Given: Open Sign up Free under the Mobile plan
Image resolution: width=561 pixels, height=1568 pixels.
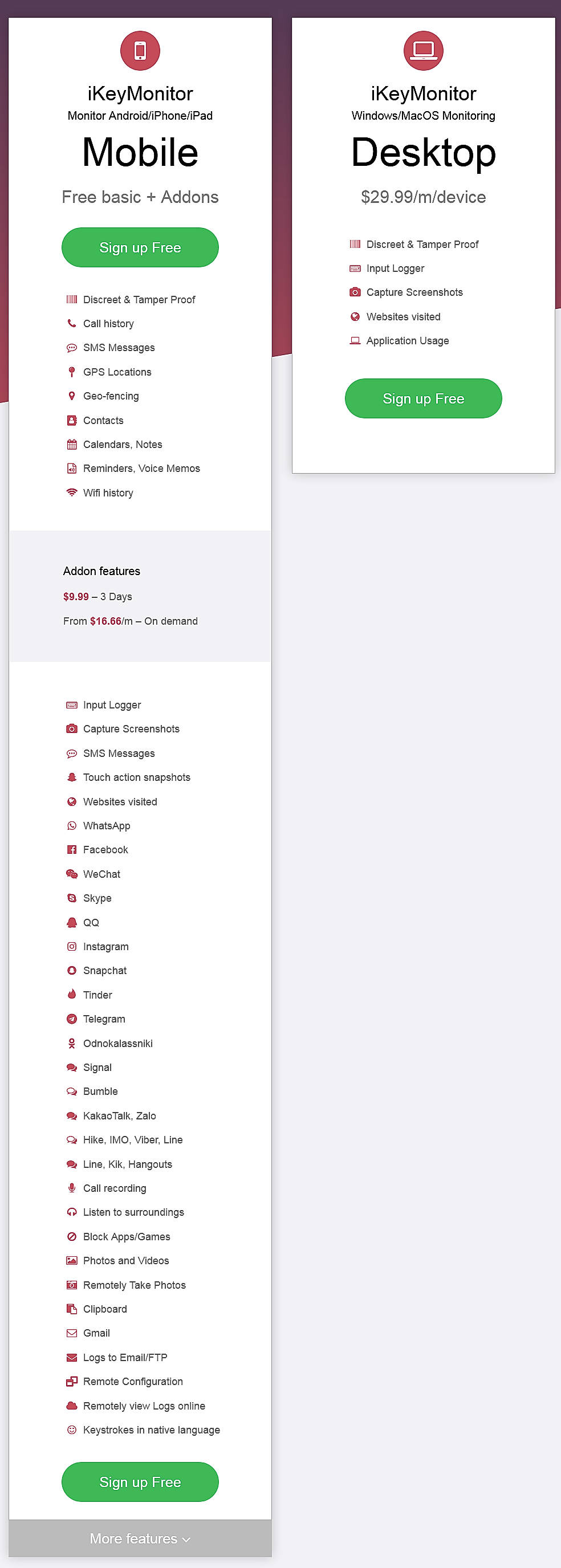Looking at the screenshot, I should pos(140,247).
